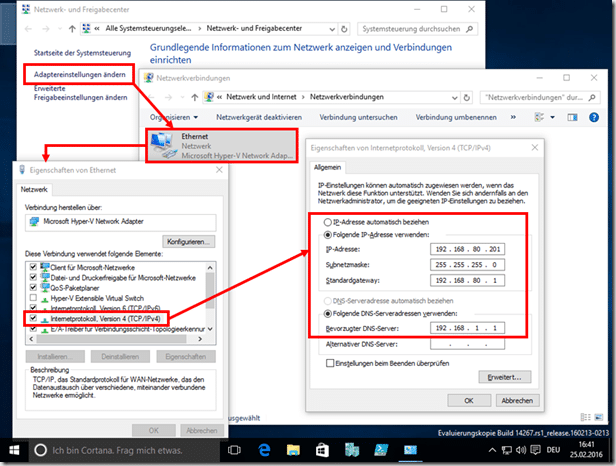Toggle the preview pane icon in Netzwerkverbindungen

tap(572, 117)
